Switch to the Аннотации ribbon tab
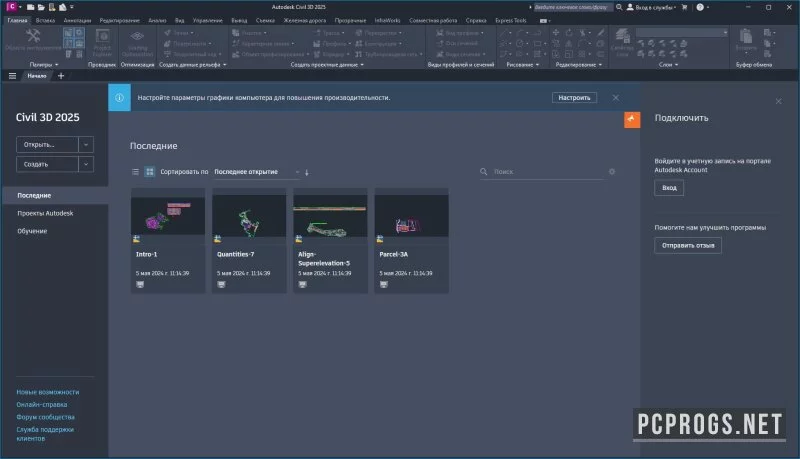800x459 pixels. (77, 20)
